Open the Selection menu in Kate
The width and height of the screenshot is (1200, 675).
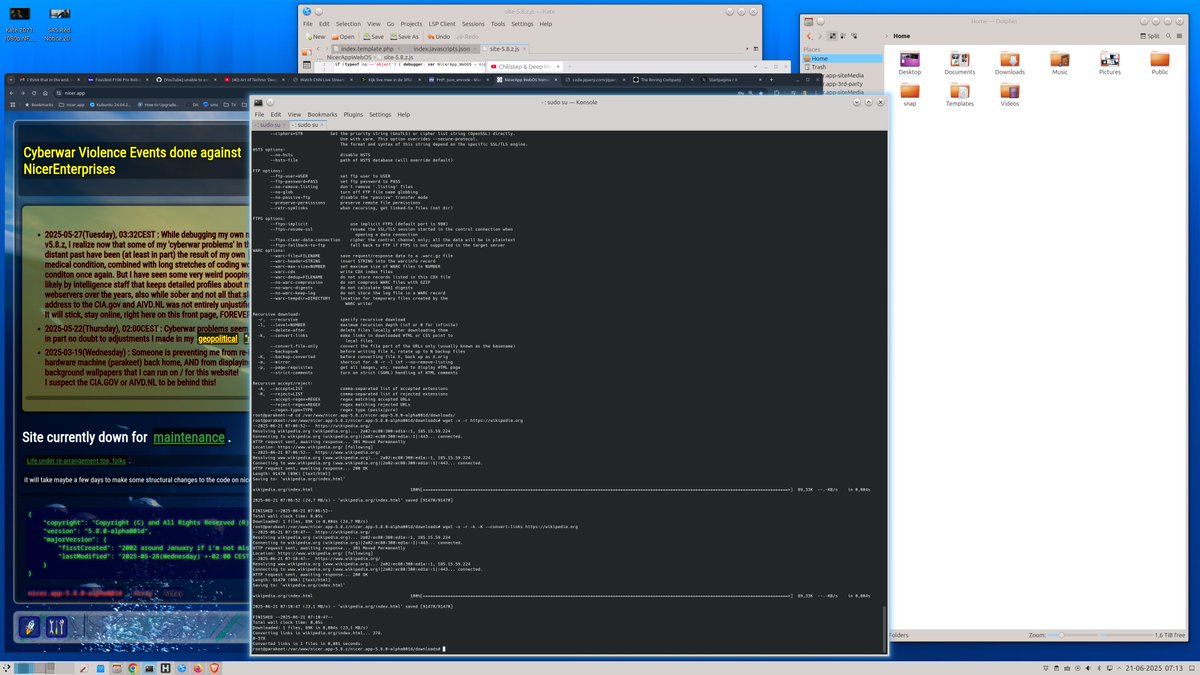[x=348, y=23]
